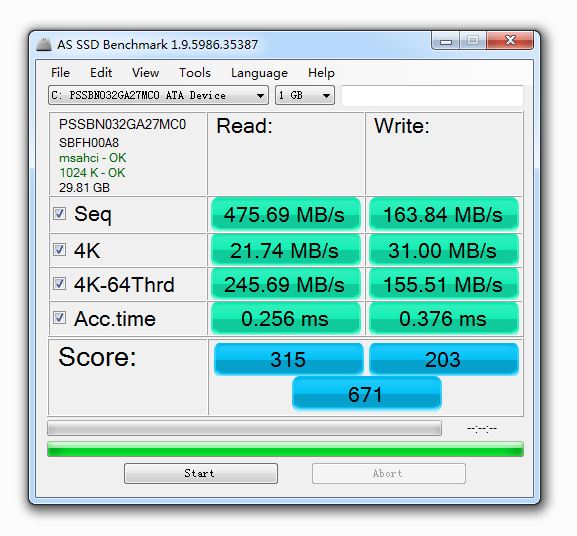577x536 pixels.
Task: Toggle the 4K-64Thrd test checkbox
Action: [59, 284]
